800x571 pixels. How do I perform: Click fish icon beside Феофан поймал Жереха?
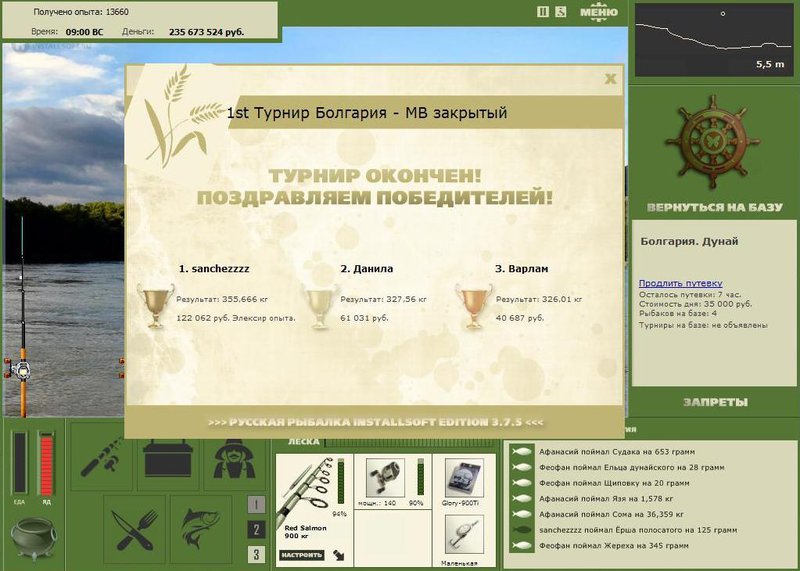pyautogui.click(x=521, y=545)
